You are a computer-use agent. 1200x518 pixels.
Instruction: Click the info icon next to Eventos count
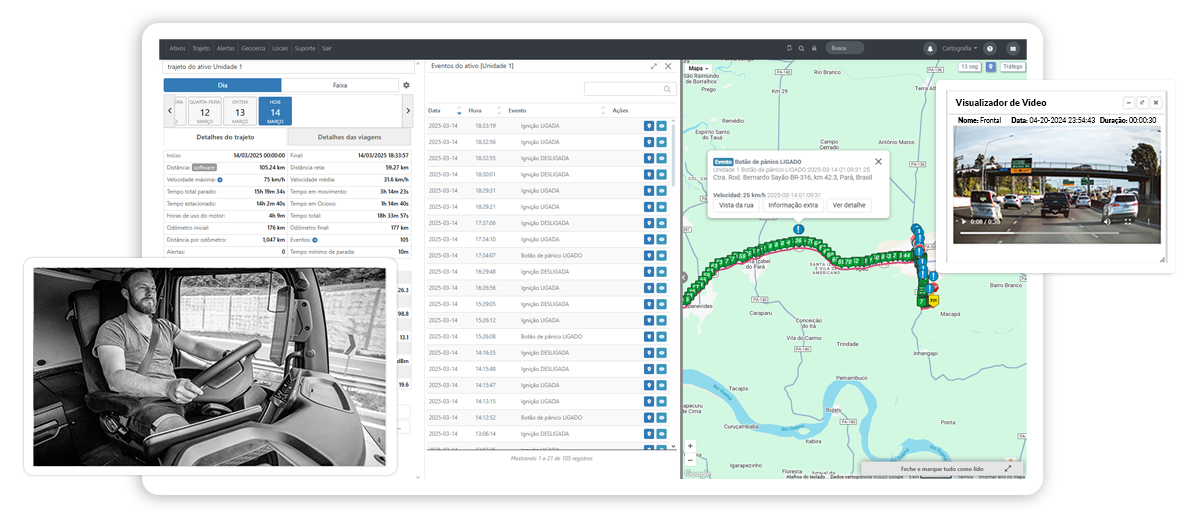pos(314,240)
